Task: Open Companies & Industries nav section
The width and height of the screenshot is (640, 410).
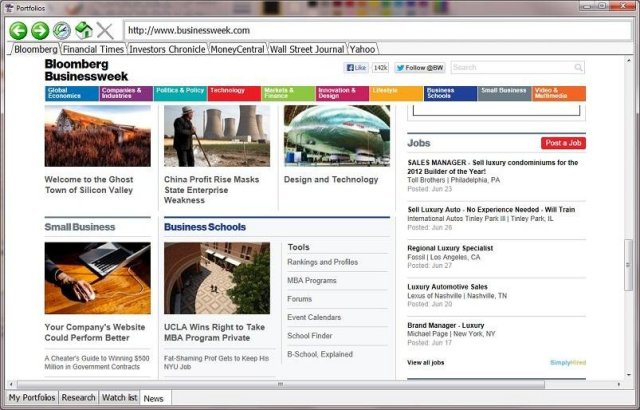Action: [126, 93]
